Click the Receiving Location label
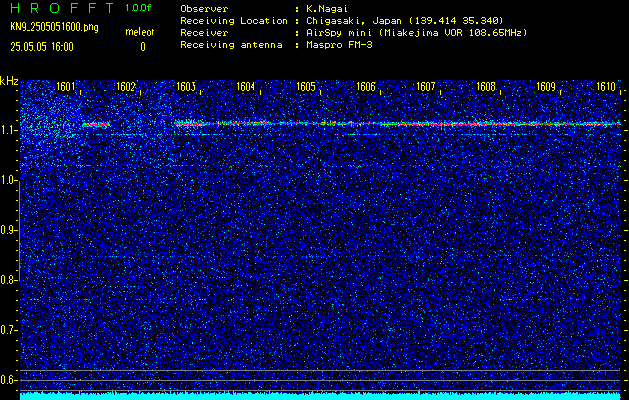Screen dimensions: 629x400 234,21
